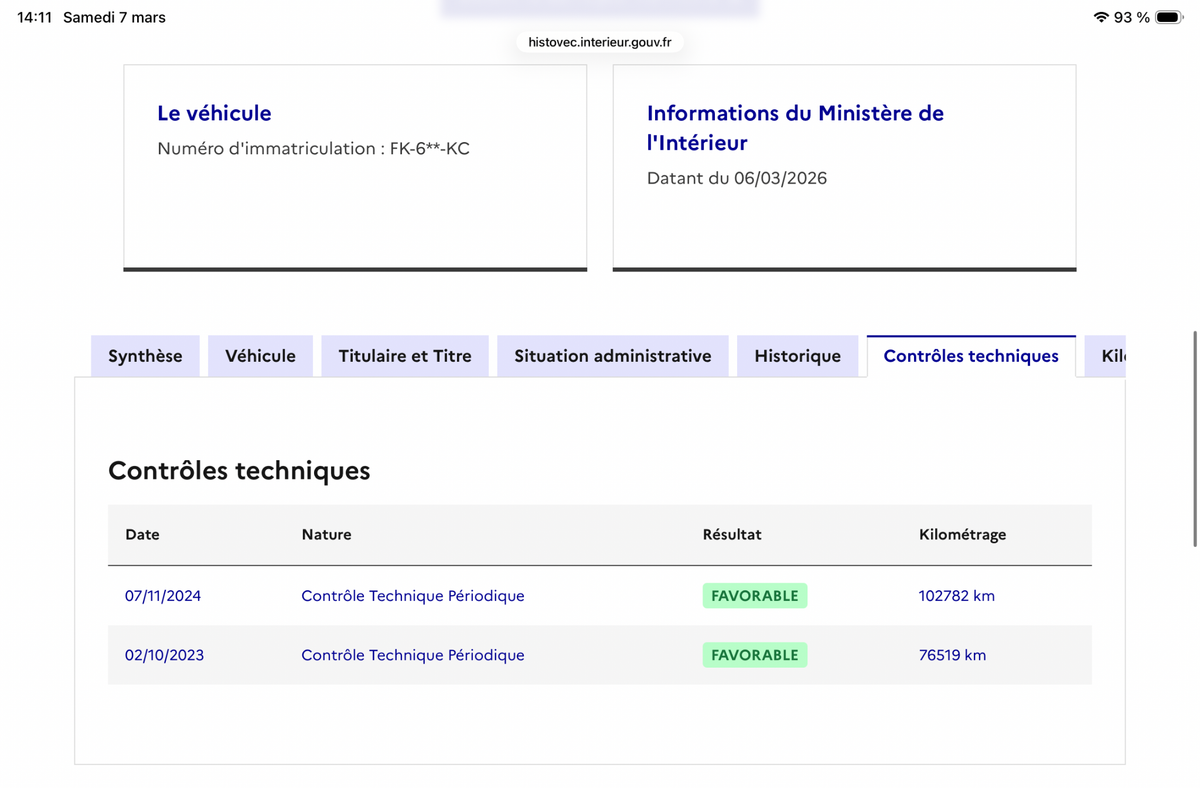Click the 02/10/2023 inspection date
The height and width of the screenshot is (788, 1200).
(164, 655)
